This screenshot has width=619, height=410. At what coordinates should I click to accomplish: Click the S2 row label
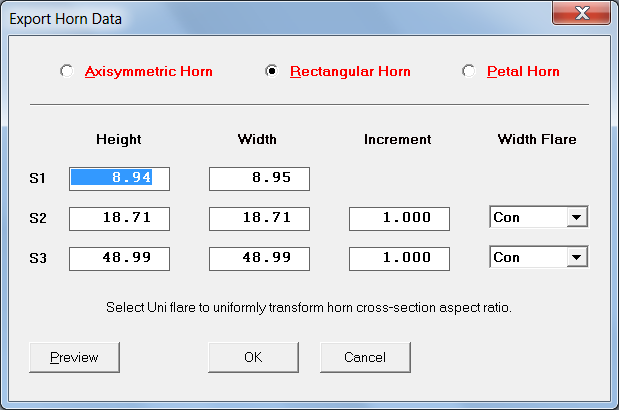[38, 218]
